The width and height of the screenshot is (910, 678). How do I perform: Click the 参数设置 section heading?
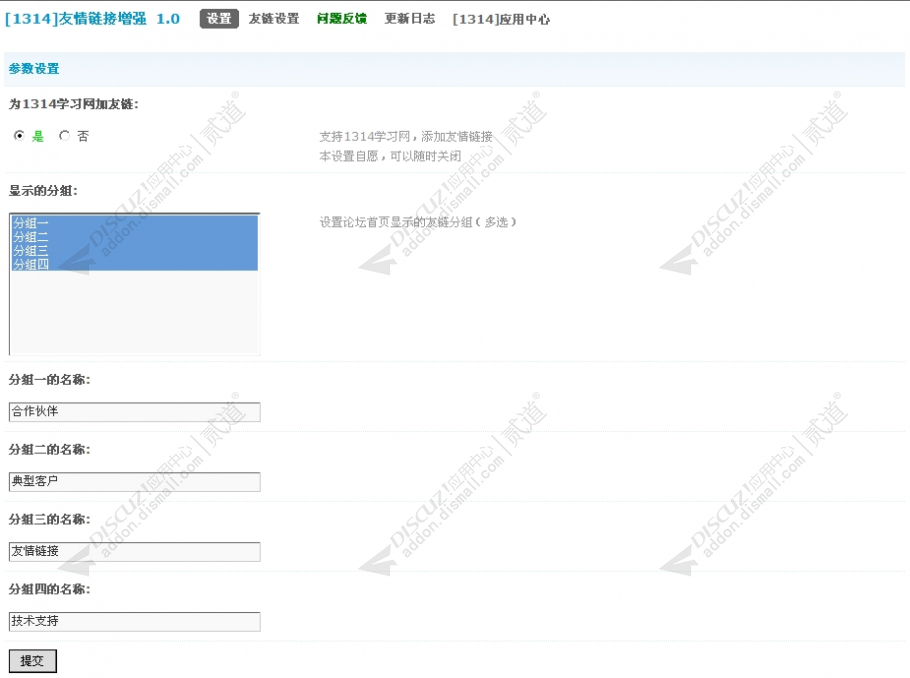coord(34,68)
